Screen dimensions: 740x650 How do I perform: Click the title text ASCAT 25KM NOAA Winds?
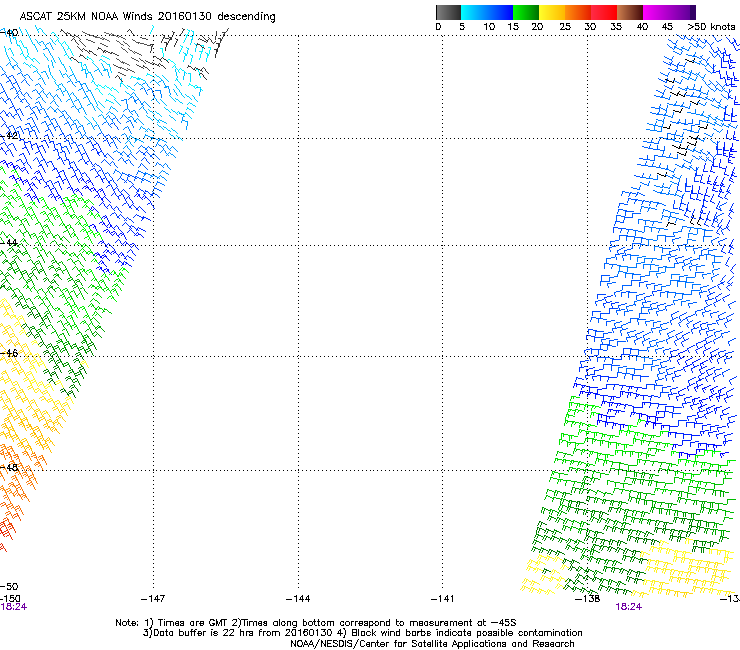(x=87, y=16)
